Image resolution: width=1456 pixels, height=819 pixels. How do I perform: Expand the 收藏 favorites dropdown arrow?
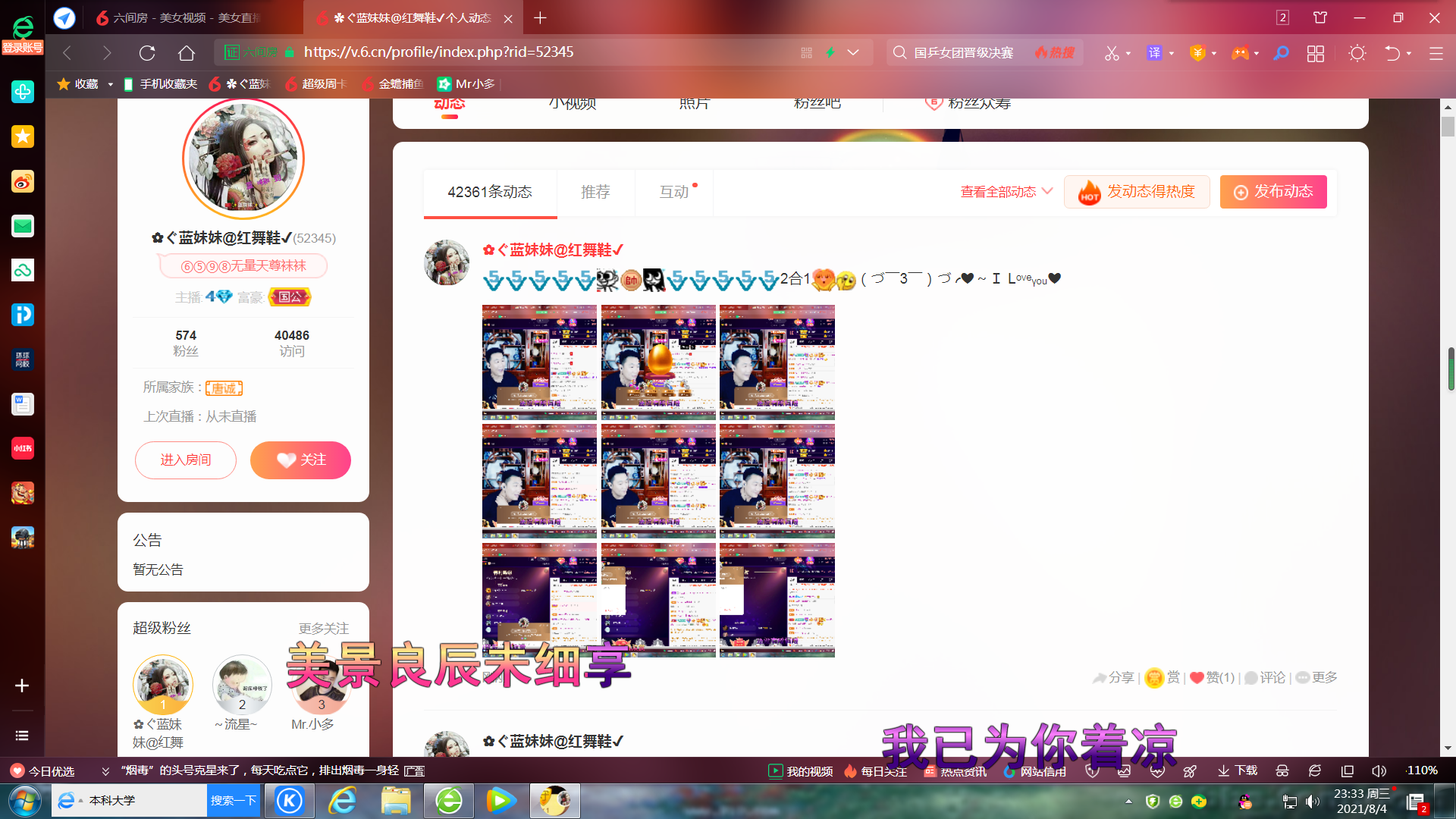110,84
